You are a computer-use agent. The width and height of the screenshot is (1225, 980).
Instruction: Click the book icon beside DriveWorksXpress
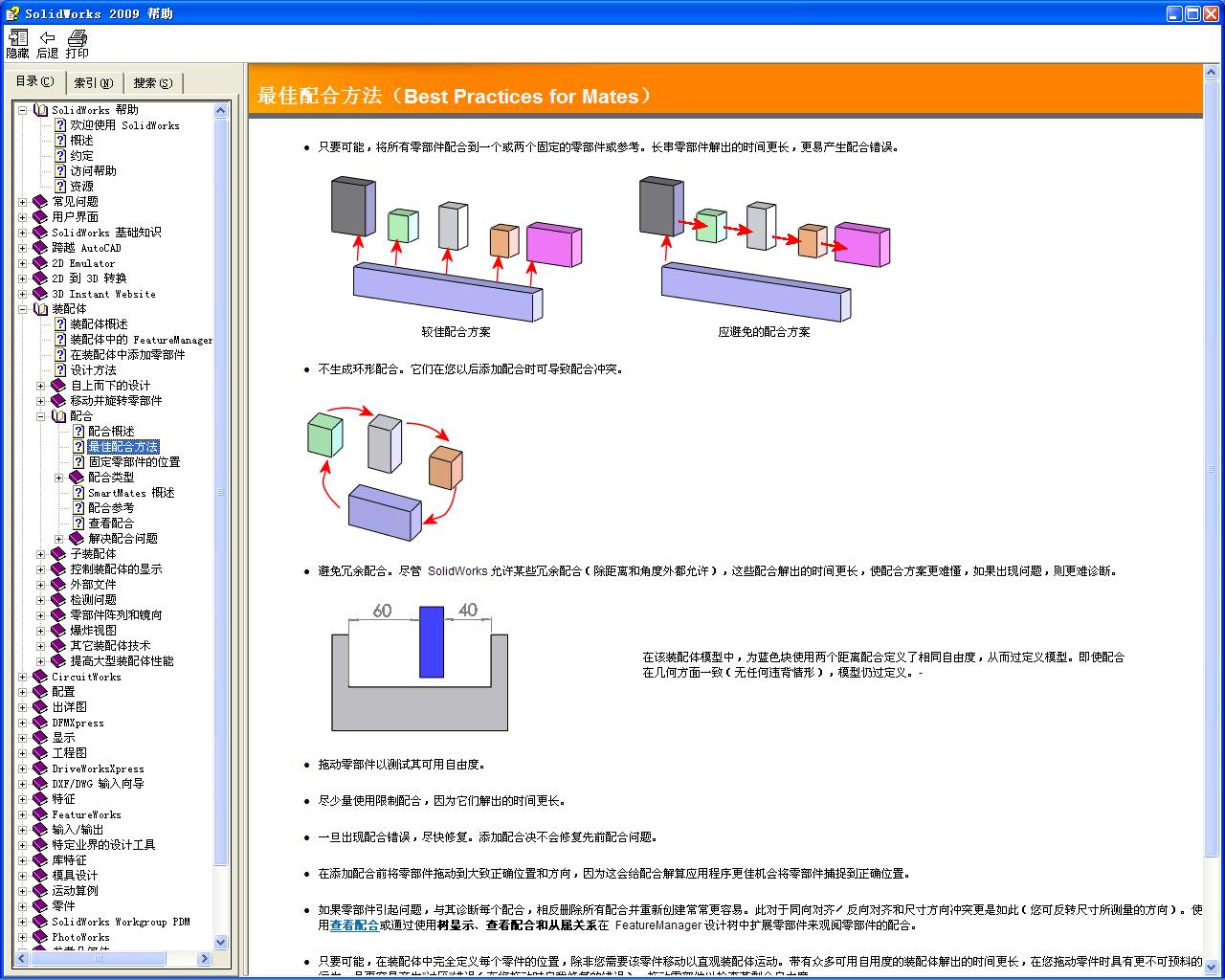point(40,768)
